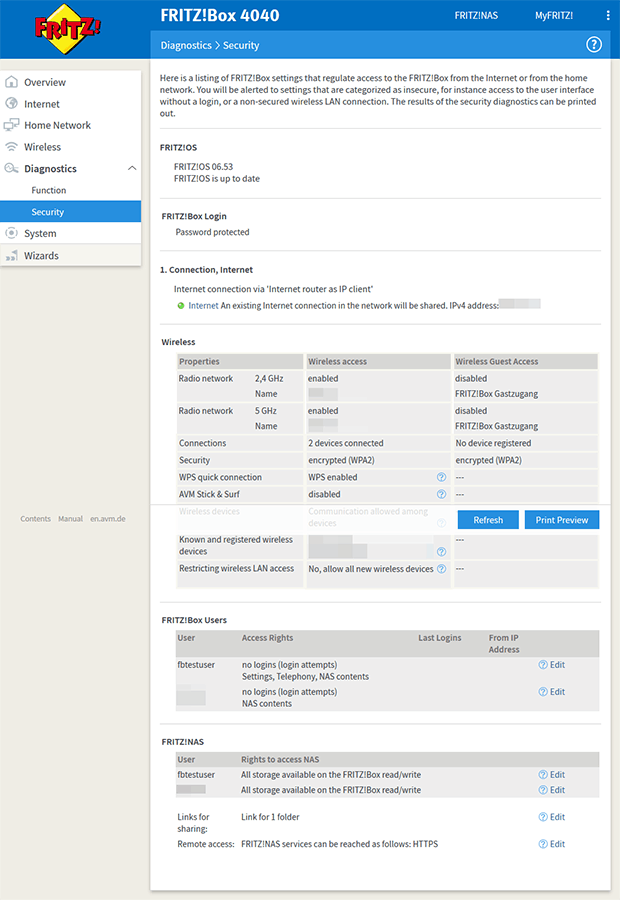620x900 pixels.
Task: Edit Links for sharing row
Action: 557,817
